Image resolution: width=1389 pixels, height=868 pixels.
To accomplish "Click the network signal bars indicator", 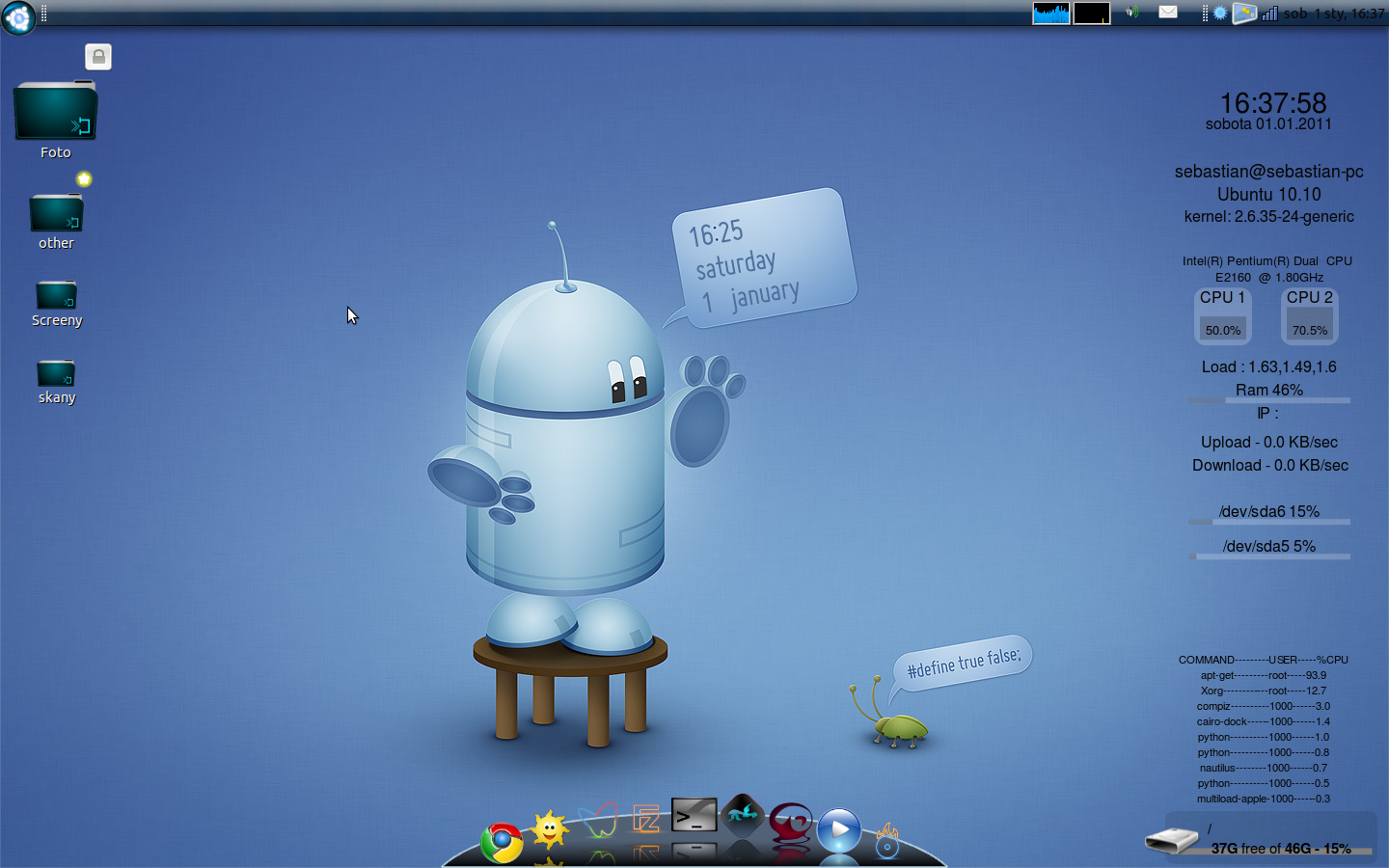I will (1269, 14).
